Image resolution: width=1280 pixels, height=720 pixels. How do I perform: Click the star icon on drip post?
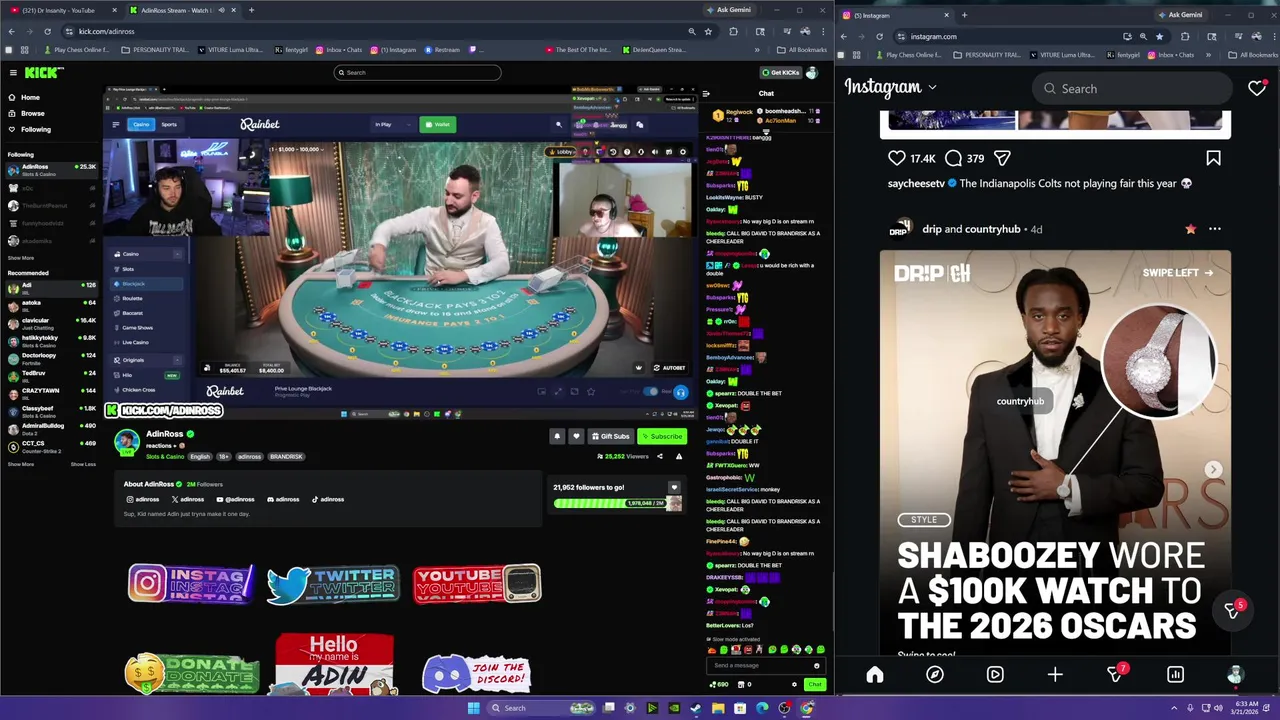click(1190, 229)
